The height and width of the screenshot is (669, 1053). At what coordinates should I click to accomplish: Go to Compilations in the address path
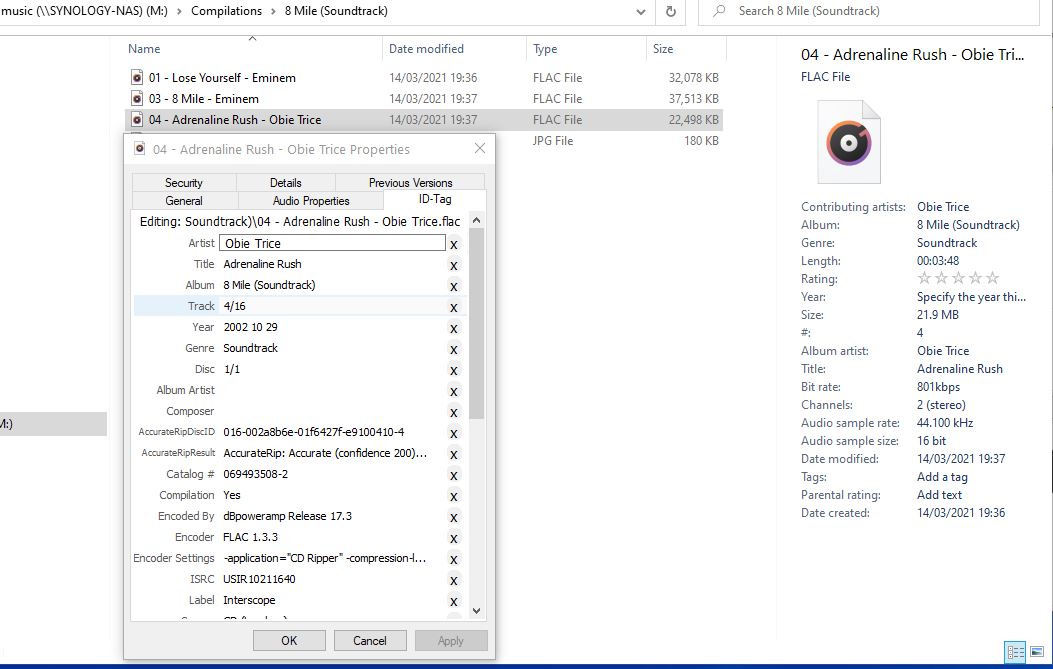click(x=226, y=11)
